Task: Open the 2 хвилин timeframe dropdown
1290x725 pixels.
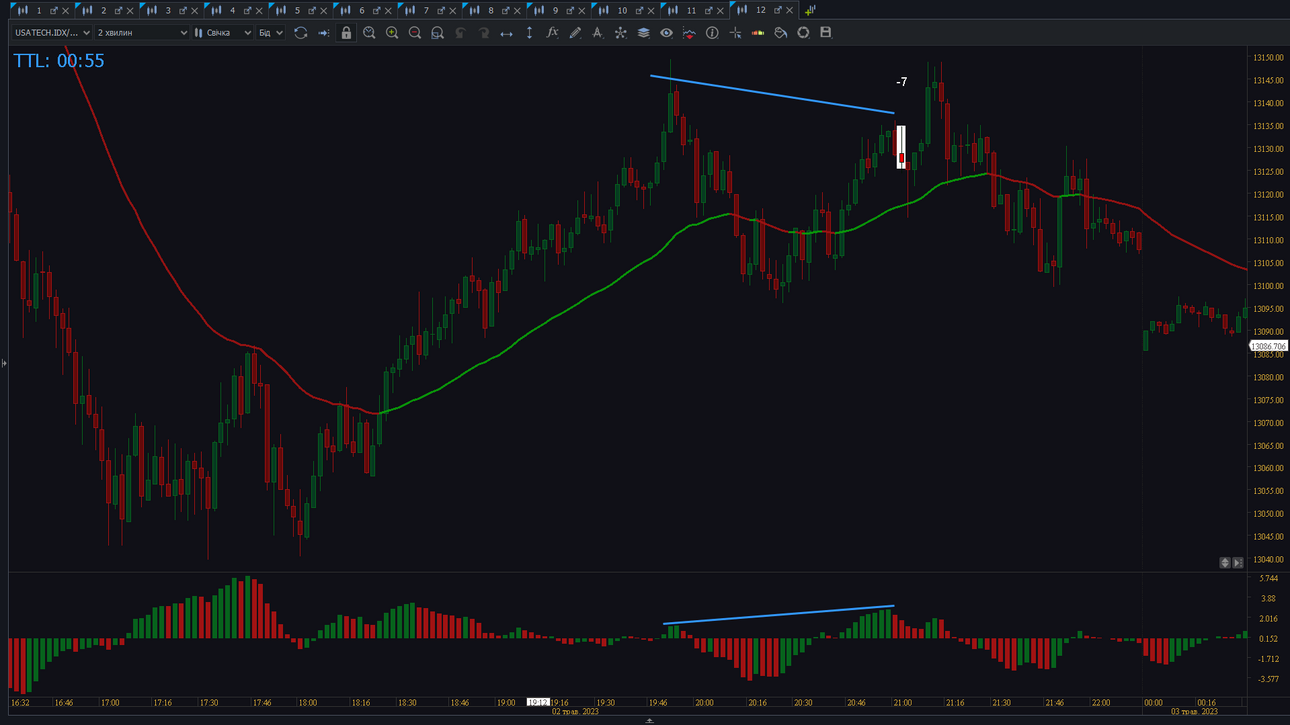Action: [x=141, y=33]
